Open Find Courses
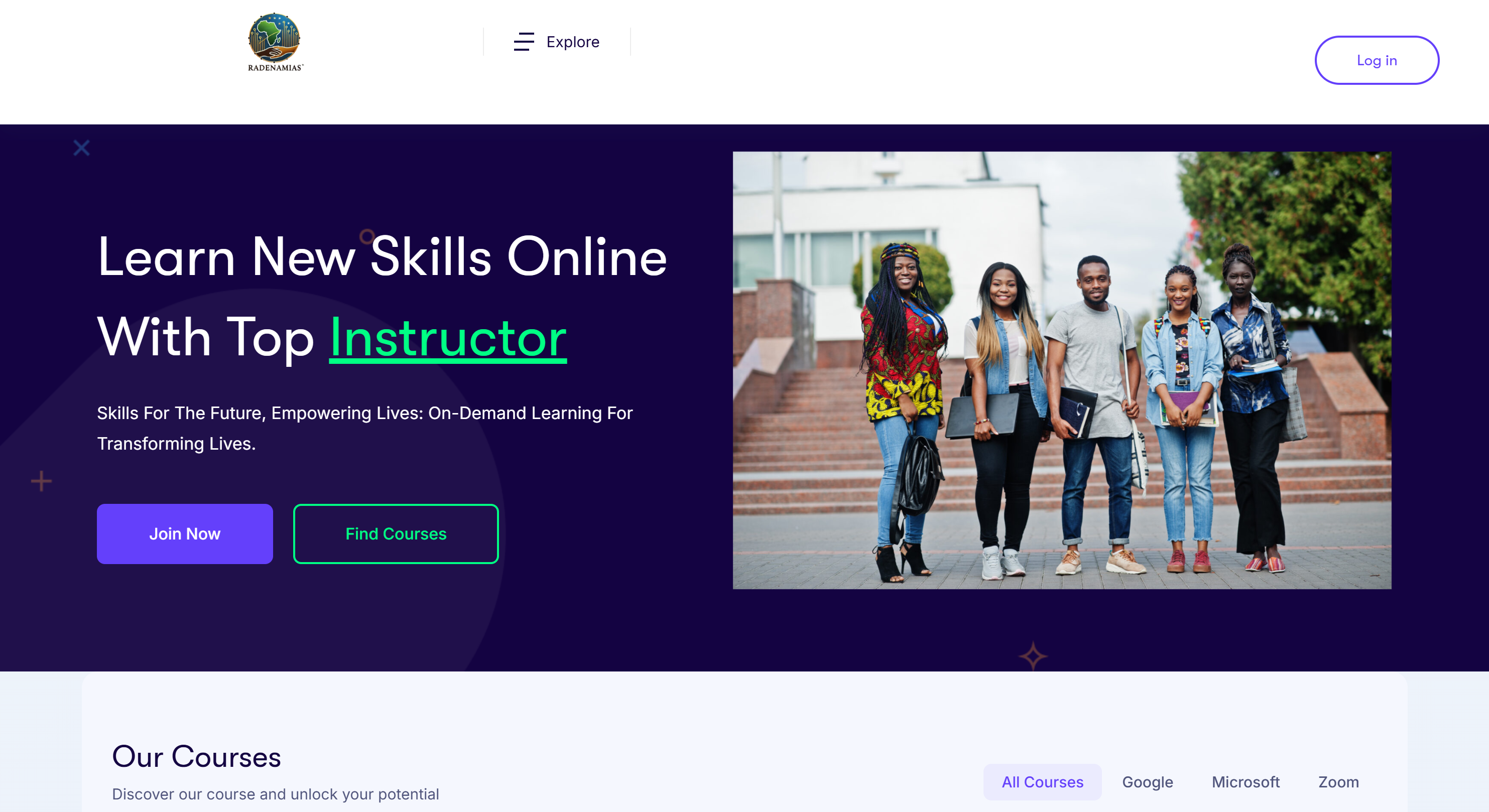This screenshot has width=1489, height=812. 396,533
